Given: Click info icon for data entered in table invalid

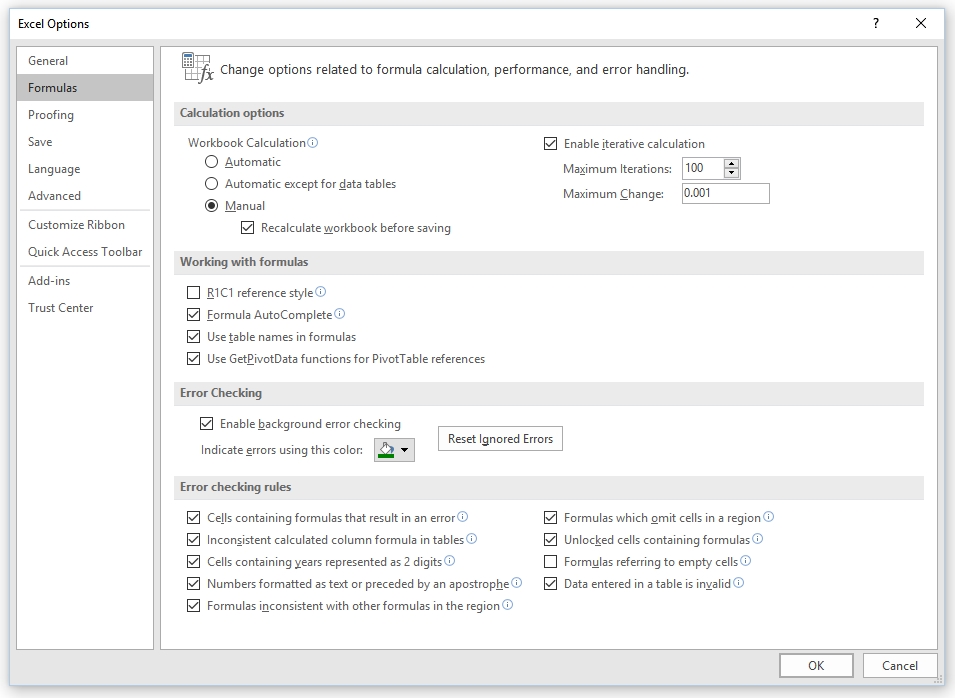Looking at the screenshot, I should click(739, 583).
